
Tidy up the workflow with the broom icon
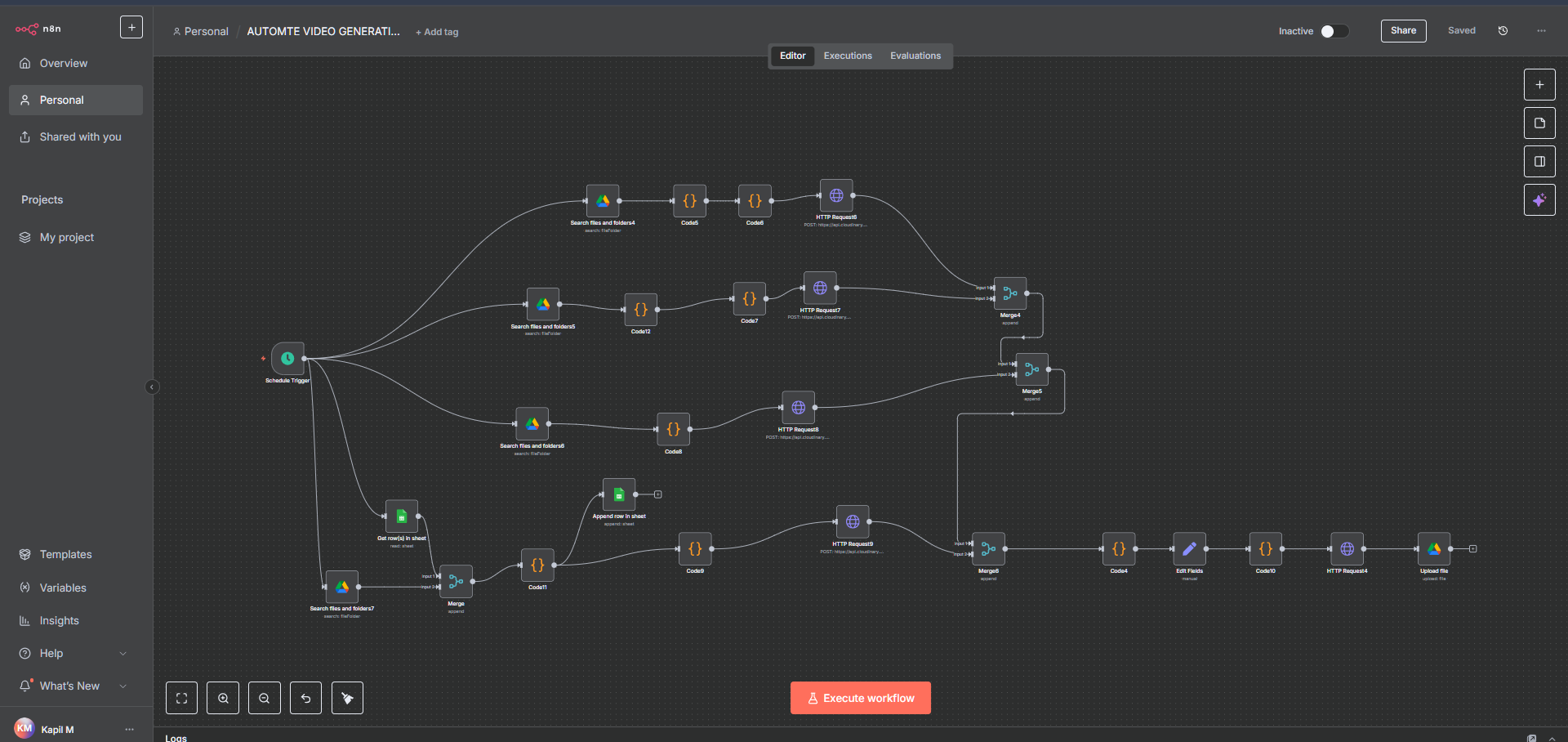(346, 697)
